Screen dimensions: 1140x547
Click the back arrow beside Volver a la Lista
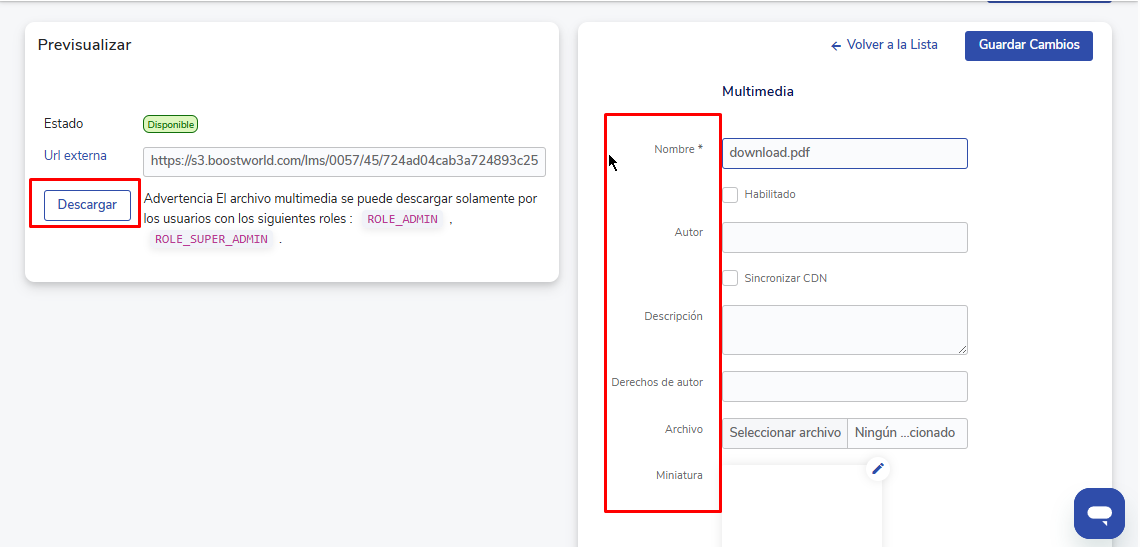click(x=836, y=46)
